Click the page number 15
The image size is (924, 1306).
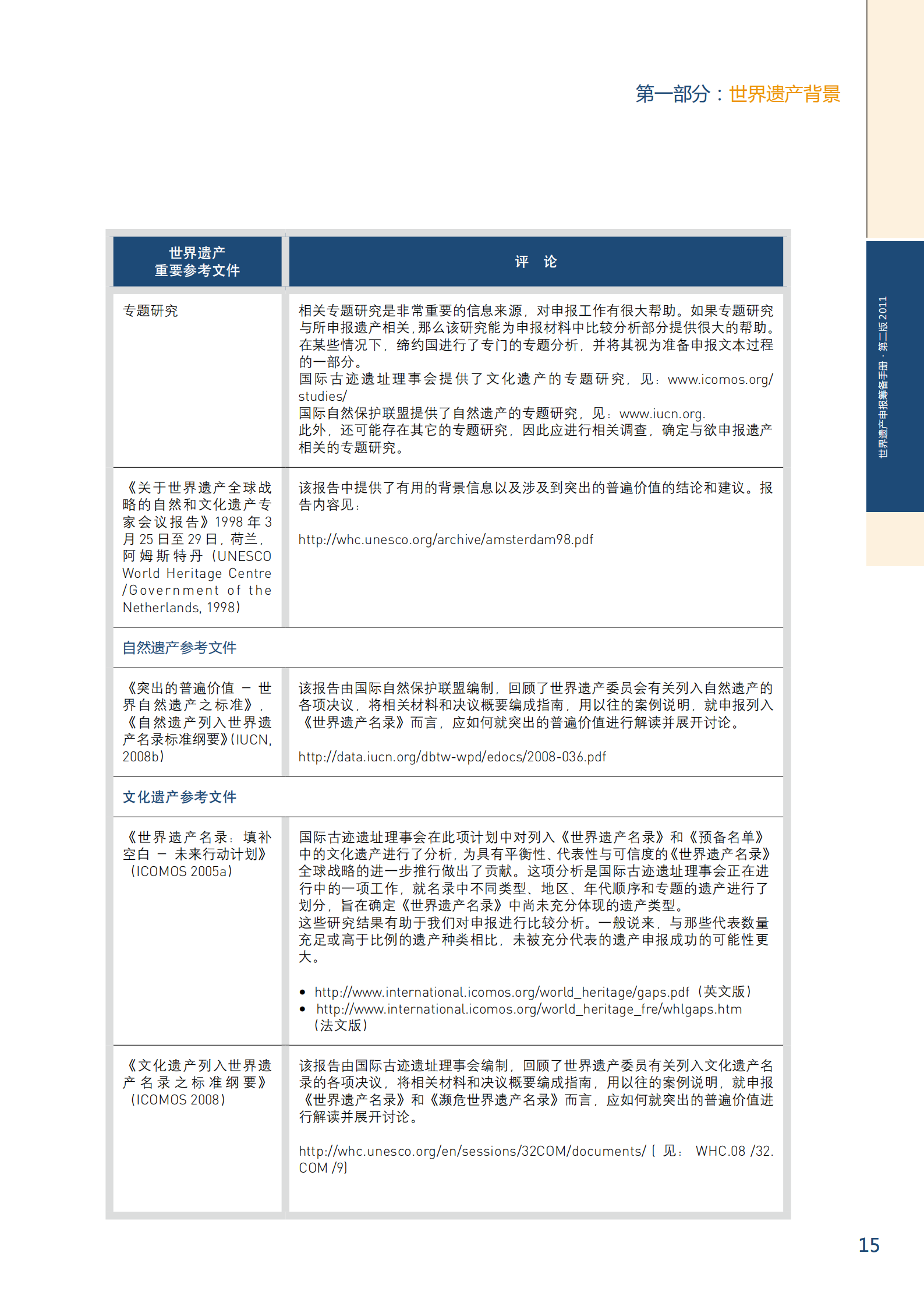(x=868, y=1245)
